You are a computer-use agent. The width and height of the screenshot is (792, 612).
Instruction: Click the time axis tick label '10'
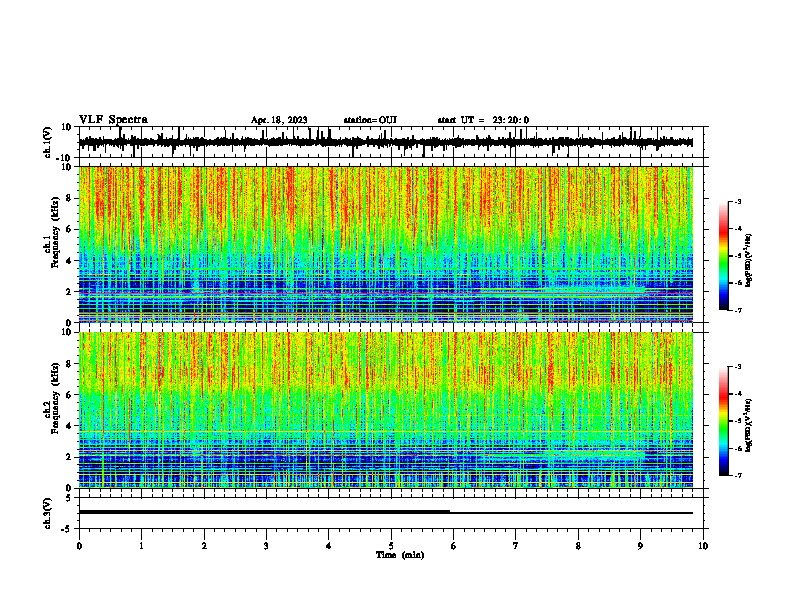(703, 546)
